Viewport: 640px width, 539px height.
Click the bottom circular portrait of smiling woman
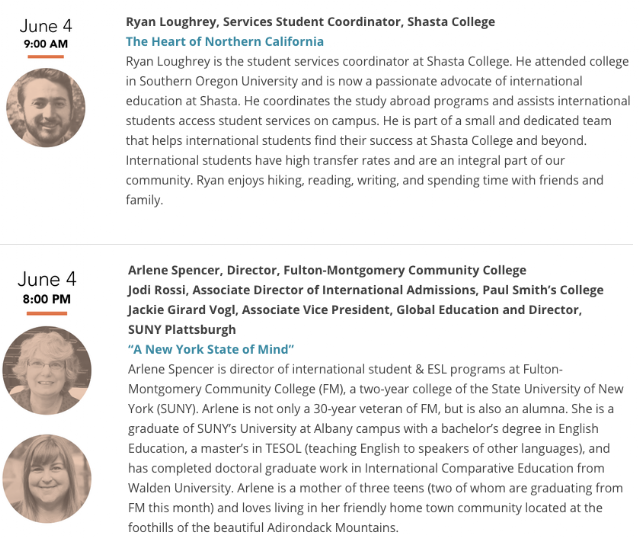click(x=47, y=479)
